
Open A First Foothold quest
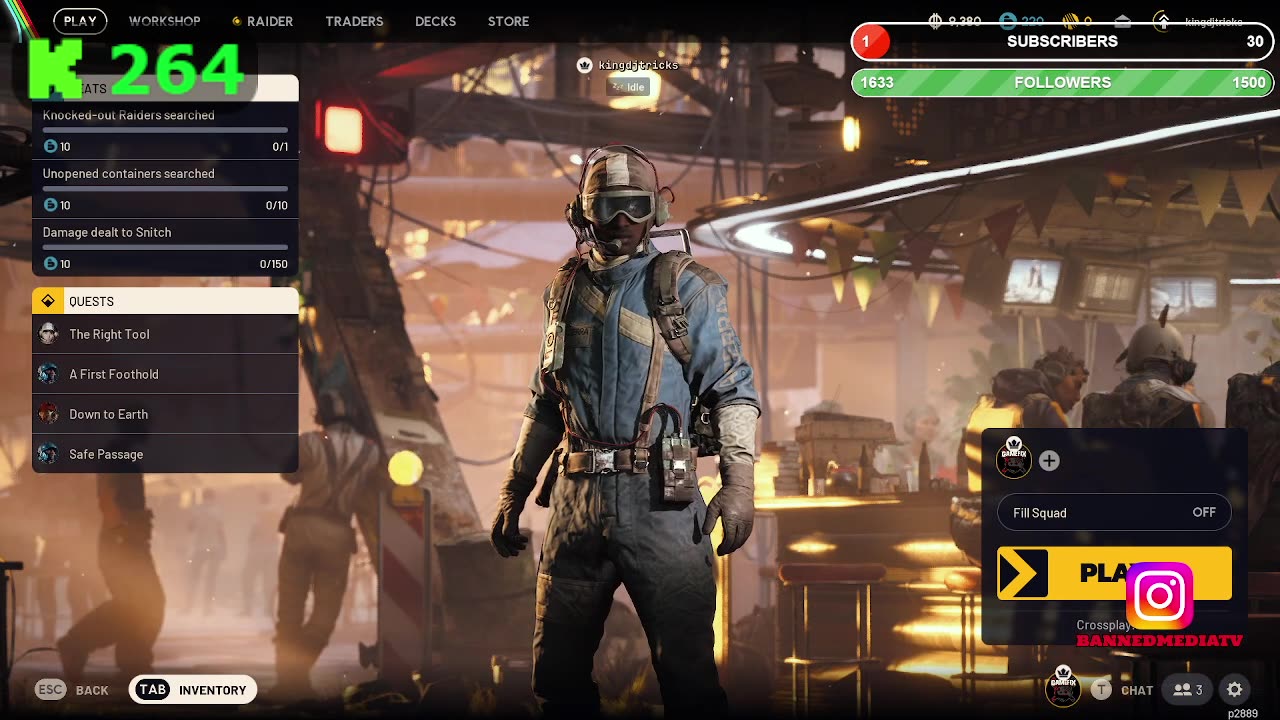165,374
